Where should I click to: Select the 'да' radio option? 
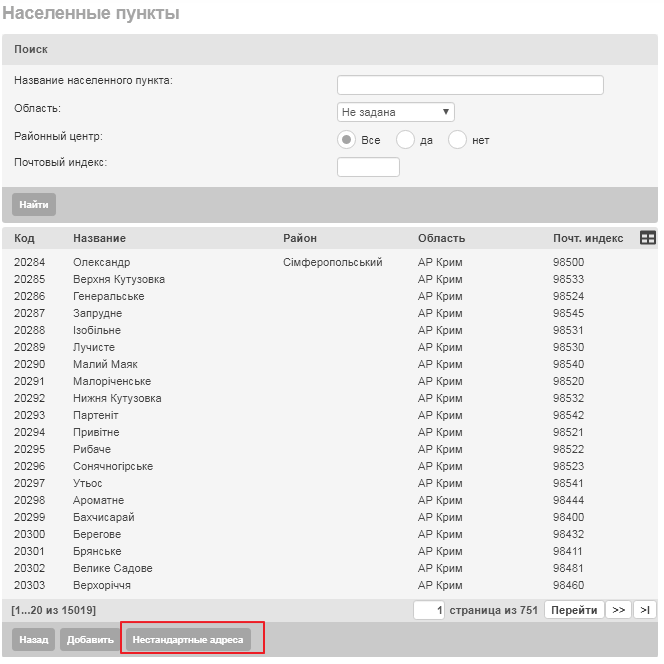(x=405, y=140)
